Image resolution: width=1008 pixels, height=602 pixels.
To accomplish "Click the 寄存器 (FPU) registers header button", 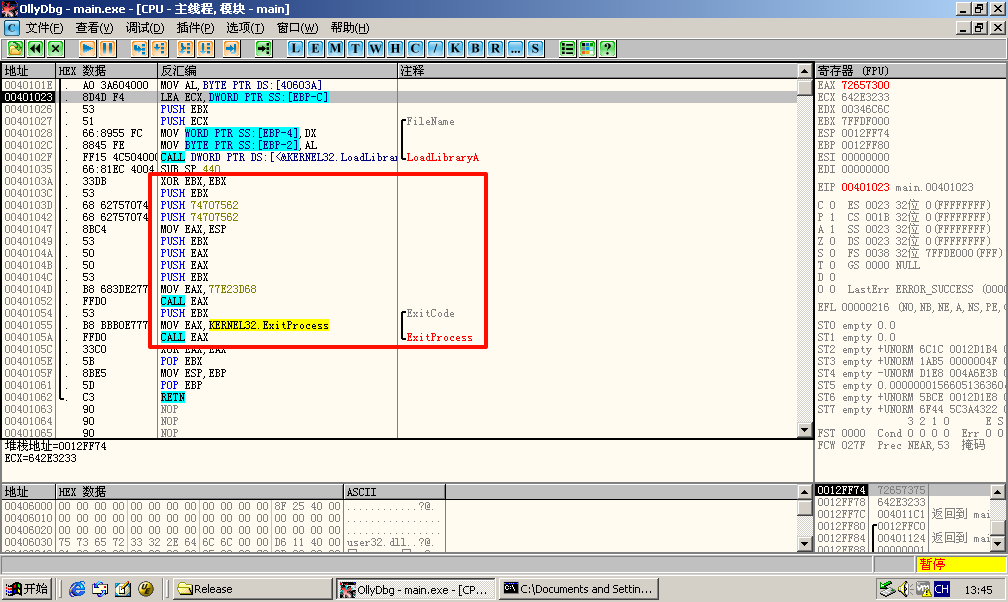I will [910, 71].
